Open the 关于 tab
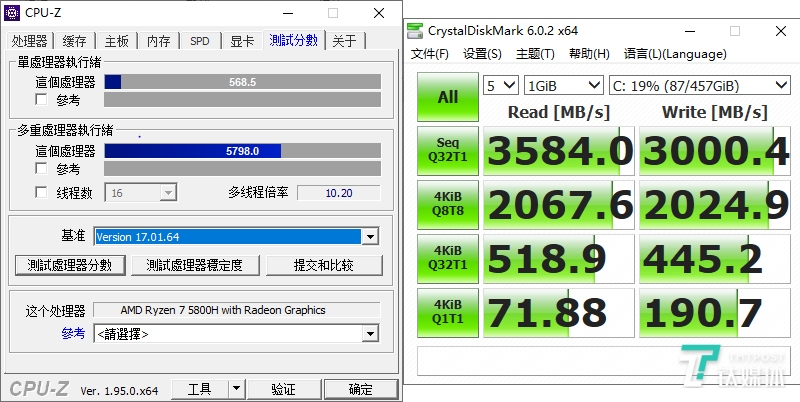Screen dimensions: 800x402 click(x=345, y=41)
